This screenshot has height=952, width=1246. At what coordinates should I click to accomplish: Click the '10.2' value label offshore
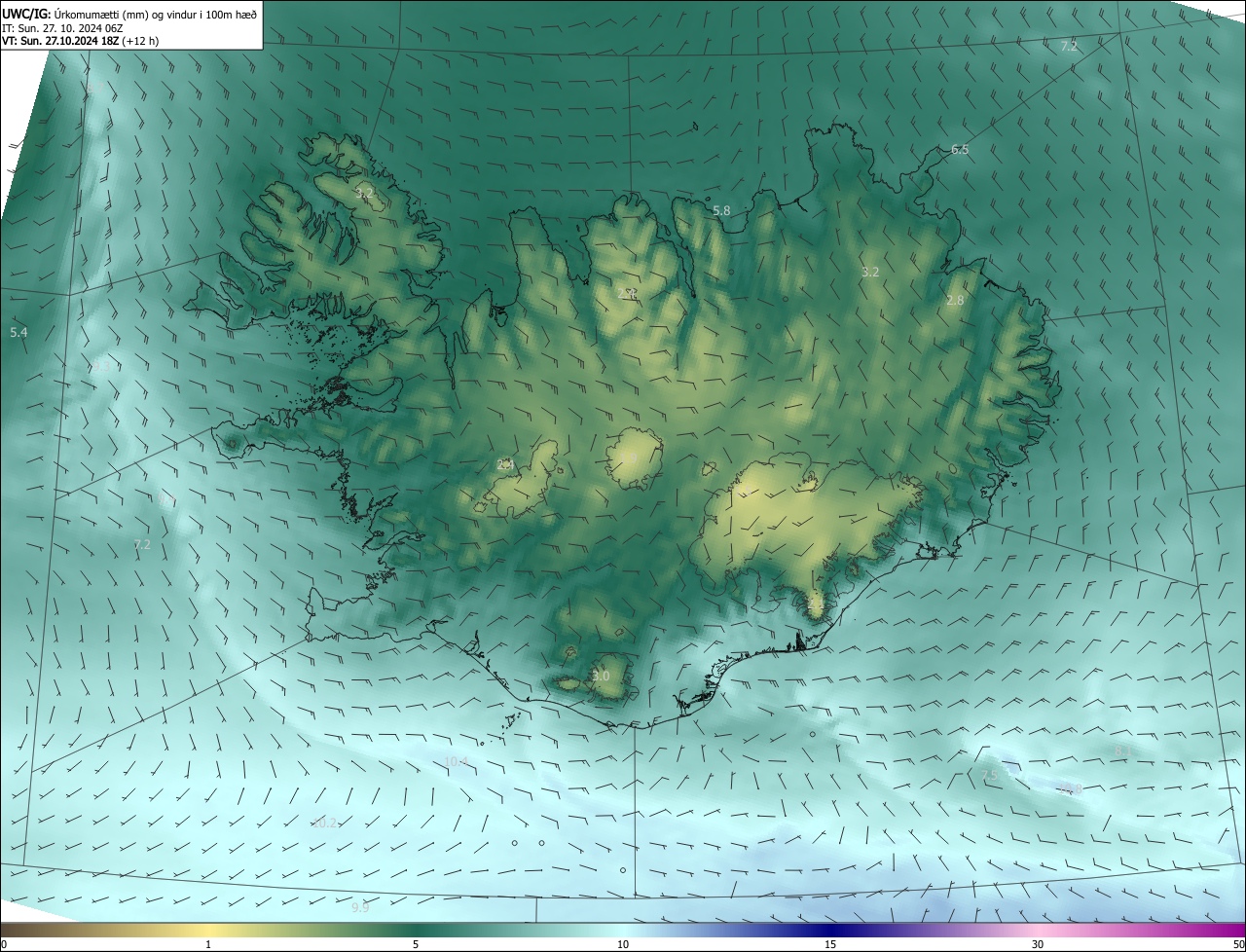tap(324, 823)
